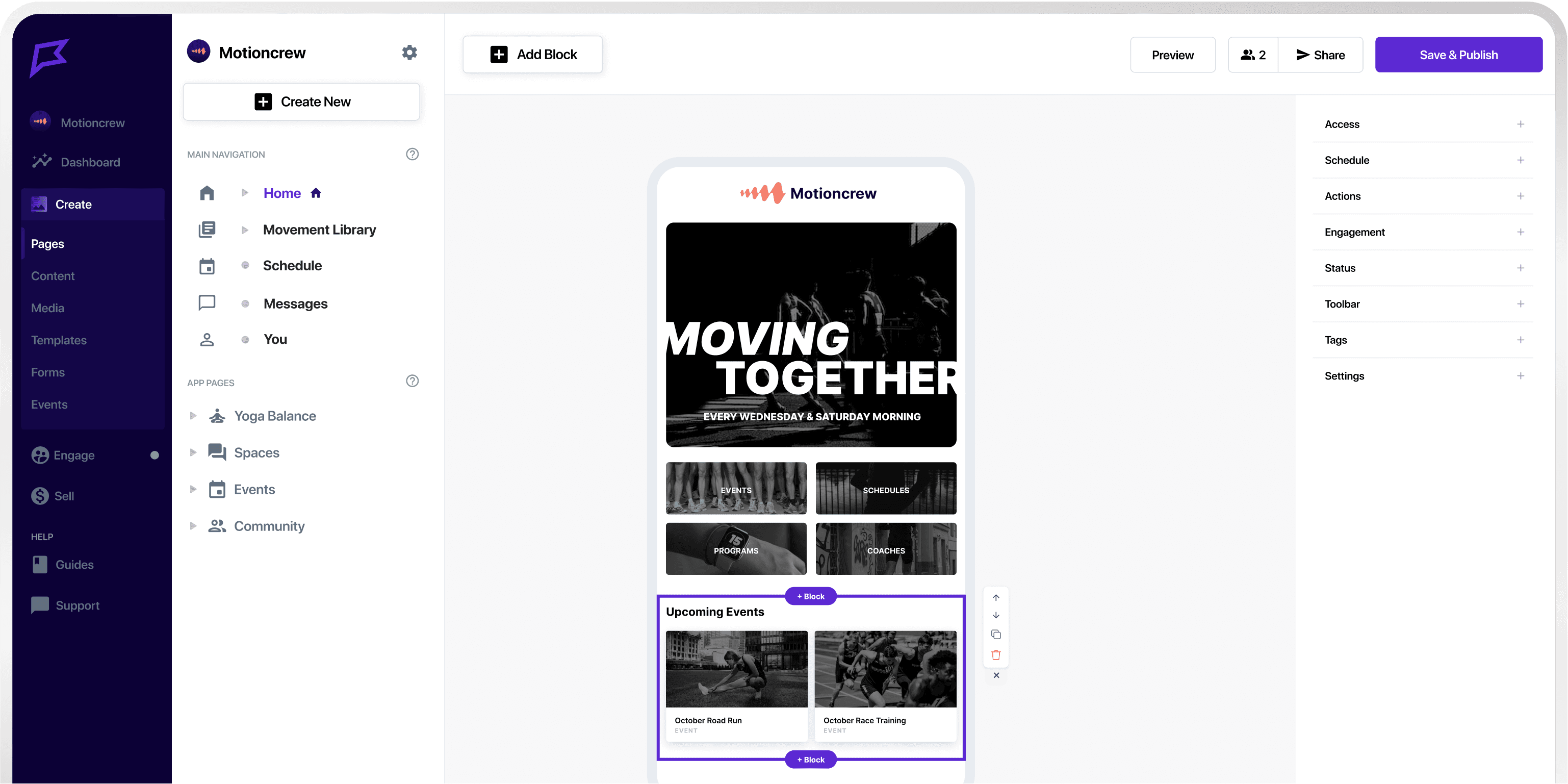Expand the Access settings panel
1568x784 pixels.
click(x=1521, y=123)
